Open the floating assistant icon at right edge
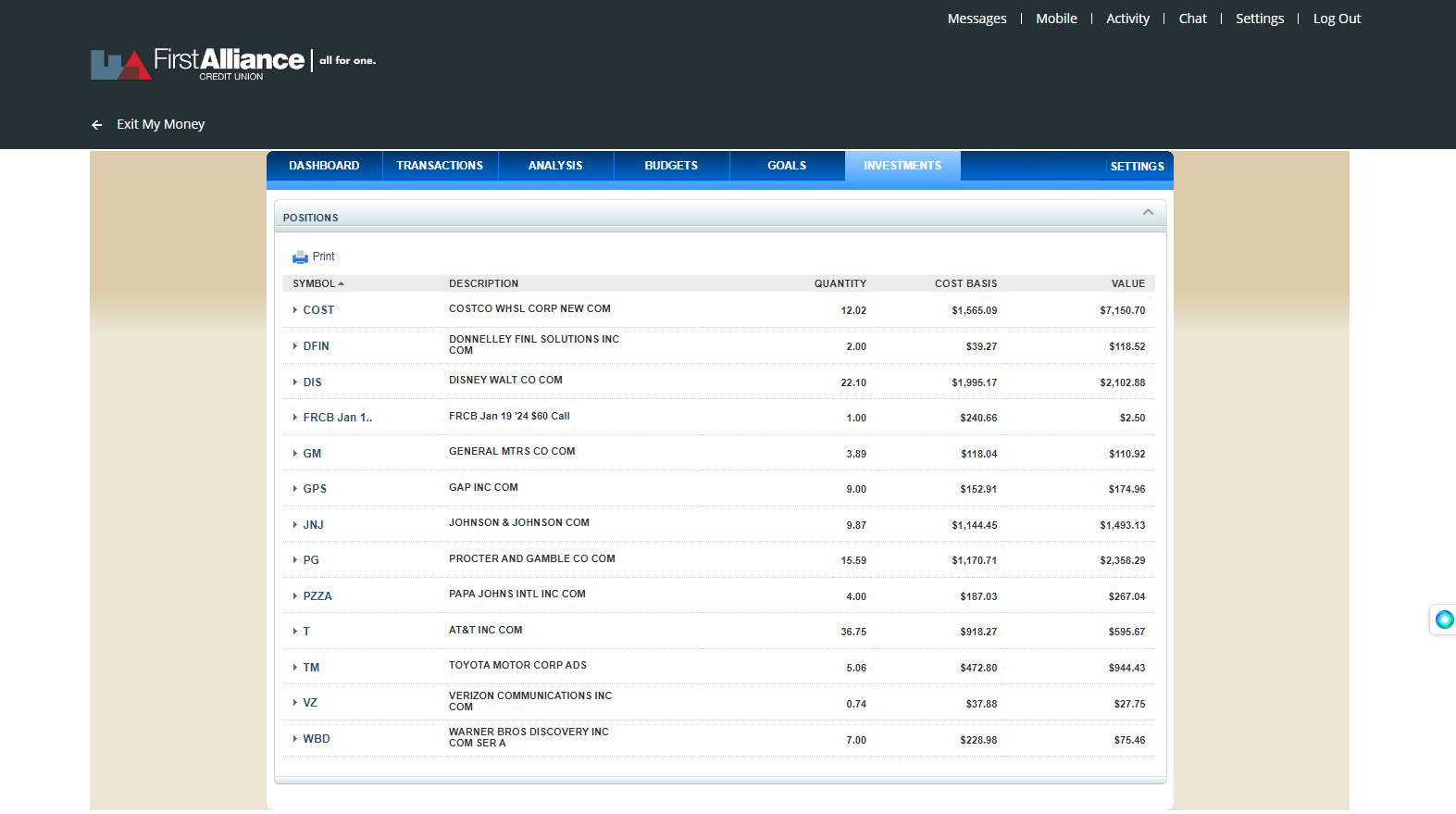This screenshot has height=814, width=1456. tap(1444, 620)
